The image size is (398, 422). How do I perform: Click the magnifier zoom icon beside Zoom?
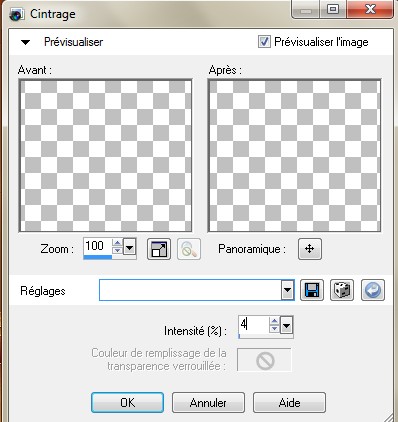(x=189, y=249)
